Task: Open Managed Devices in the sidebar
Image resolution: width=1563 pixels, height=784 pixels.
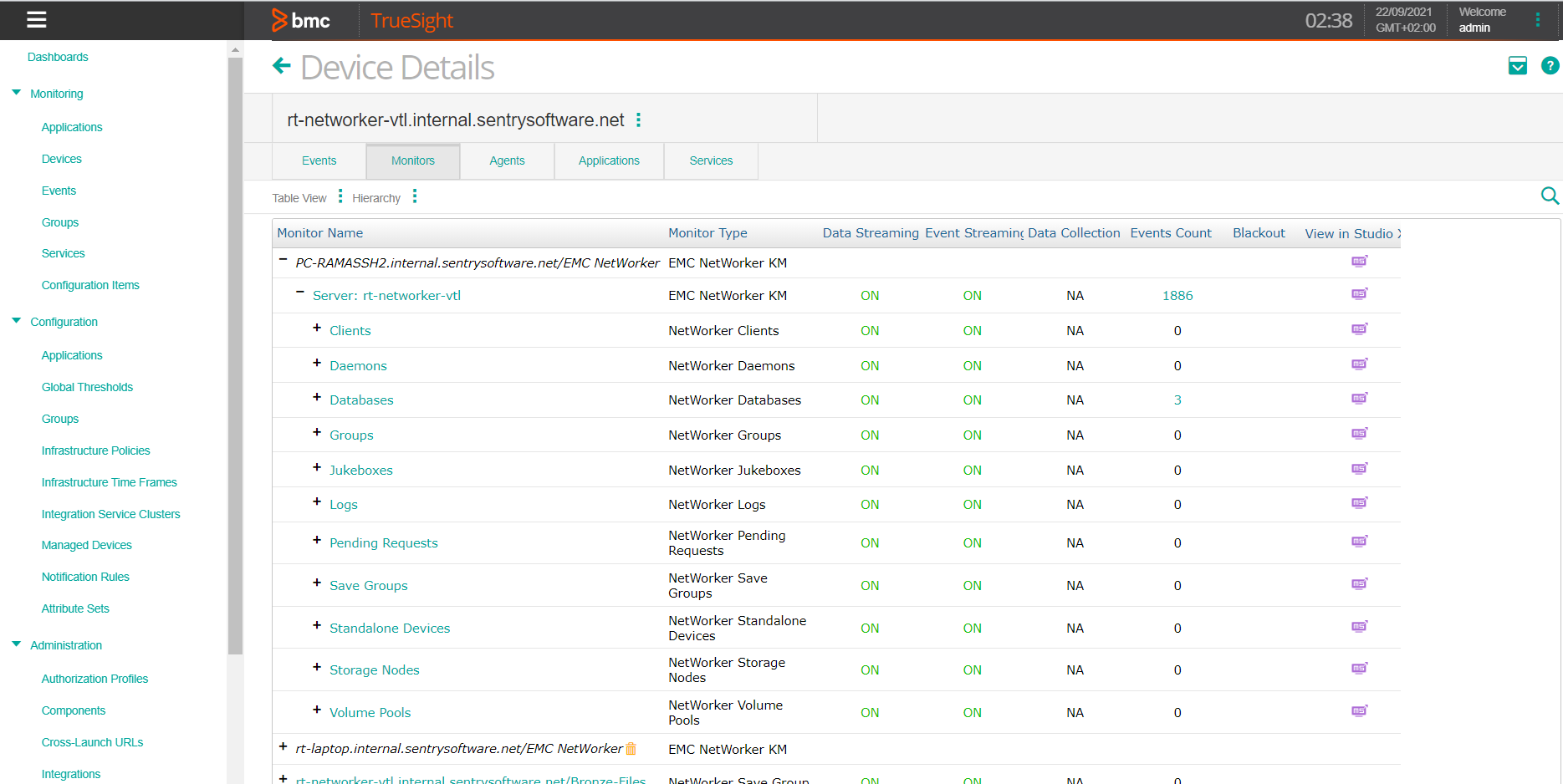Action: [86, 545]
